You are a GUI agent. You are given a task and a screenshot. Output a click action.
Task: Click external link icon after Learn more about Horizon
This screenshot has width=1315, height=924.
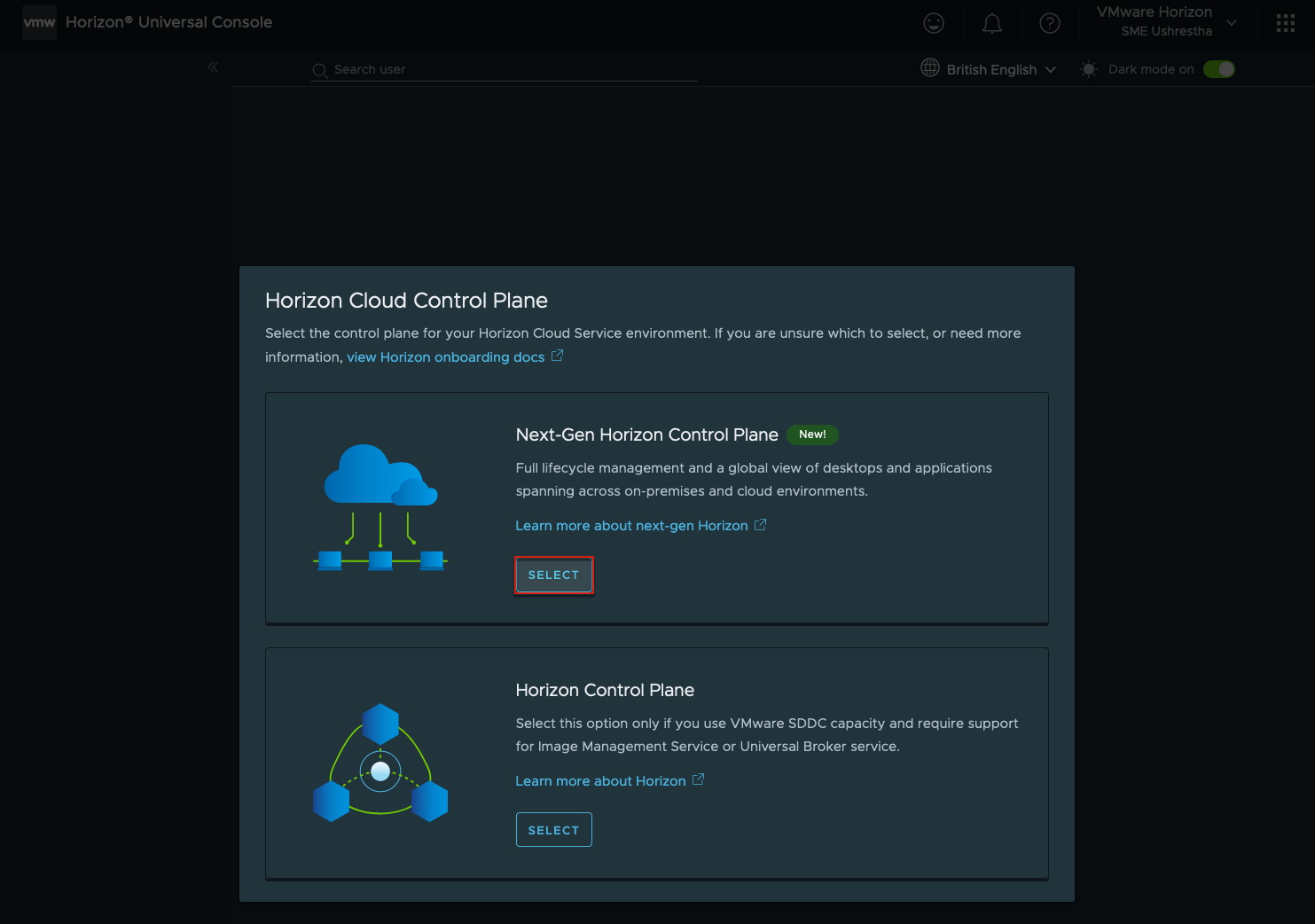click(698, 779)
